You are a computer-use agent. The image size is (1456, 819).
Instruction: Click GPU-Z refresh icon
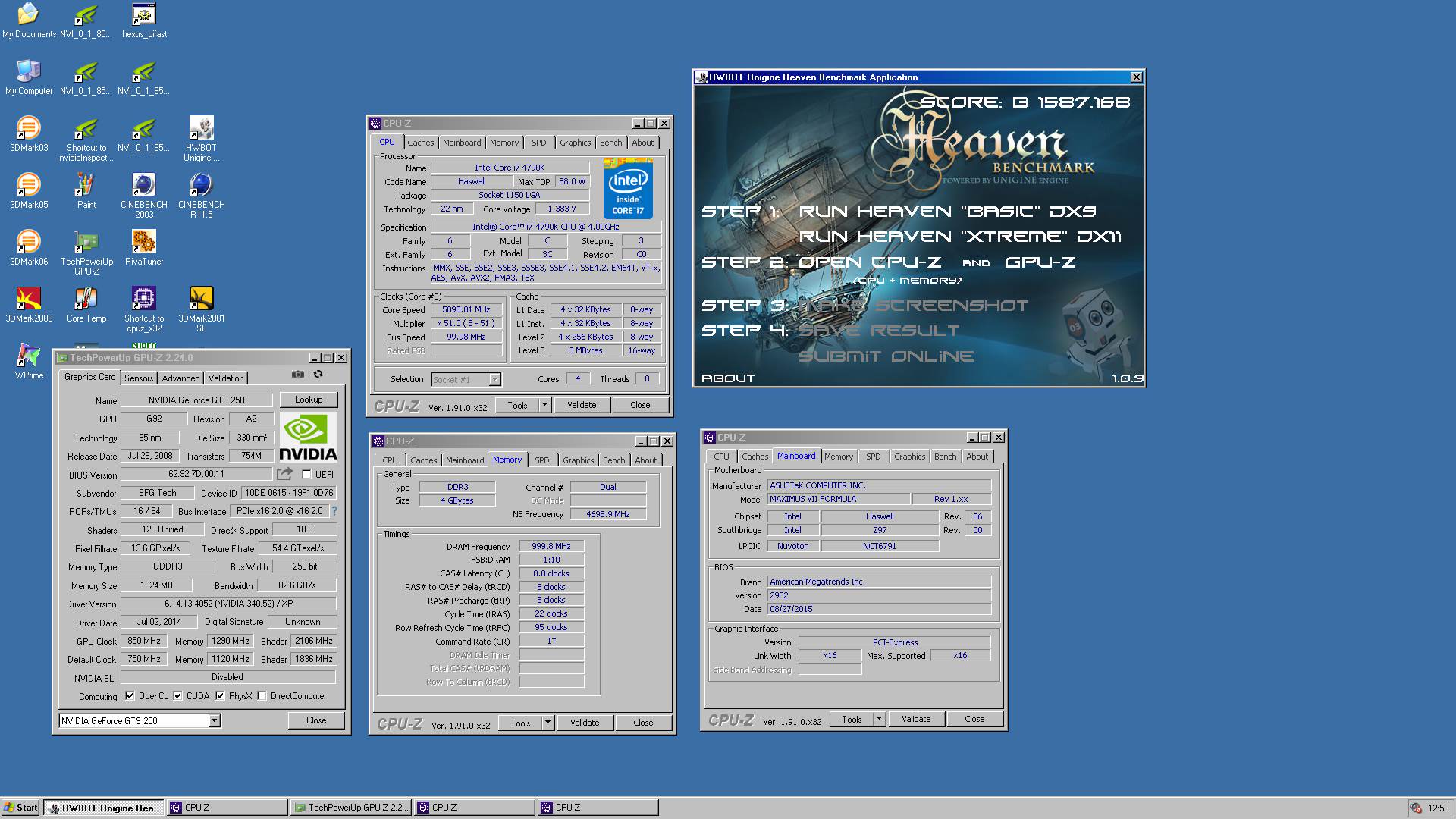coord(318,374)
